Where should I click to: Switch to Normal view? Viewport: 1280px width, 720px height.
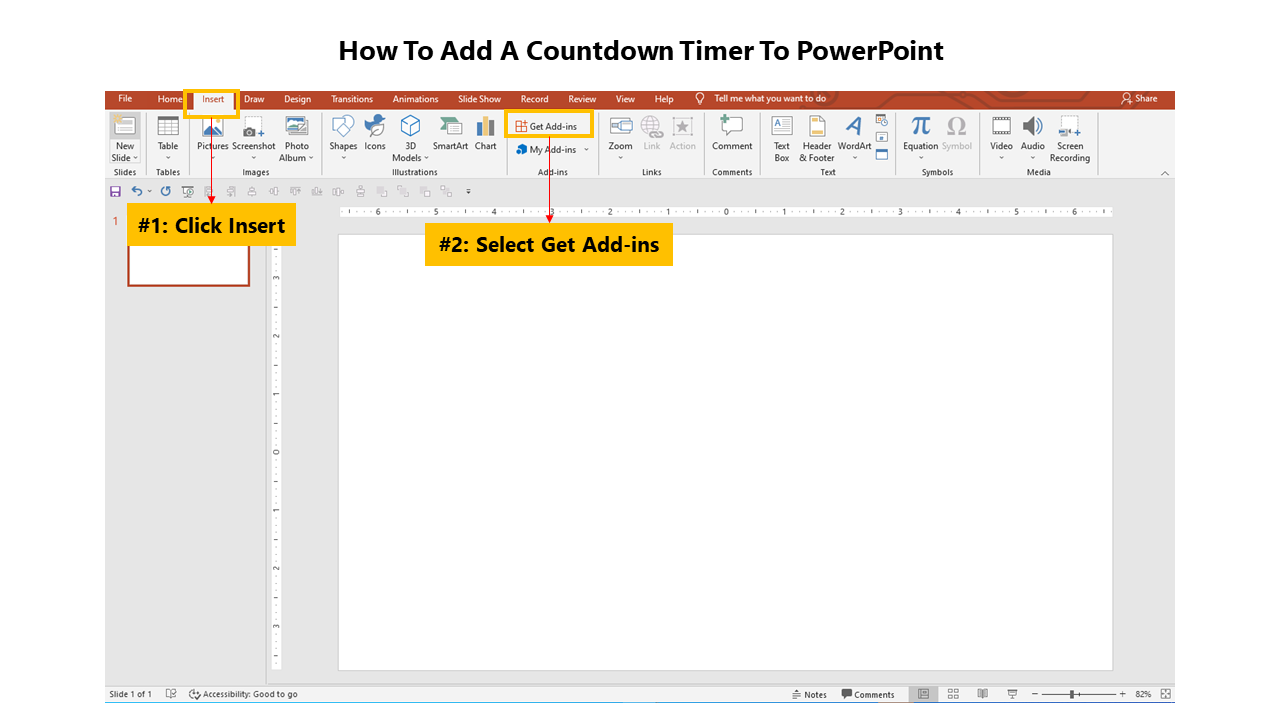tap(923, 694)
